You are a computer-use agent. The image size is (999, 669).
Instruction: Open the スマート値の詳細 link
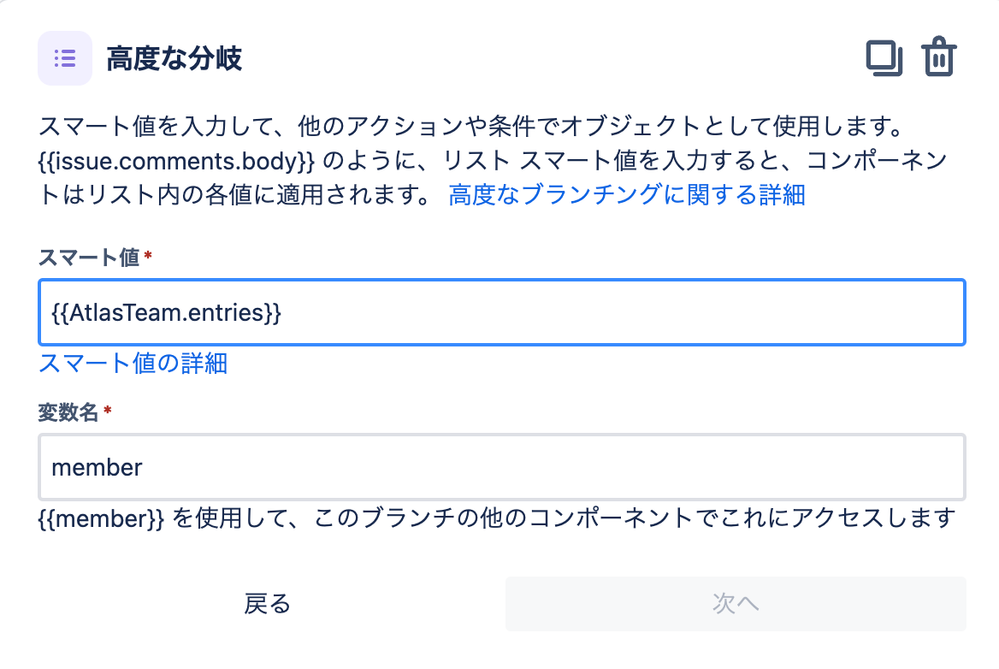(x=133, y=364)
